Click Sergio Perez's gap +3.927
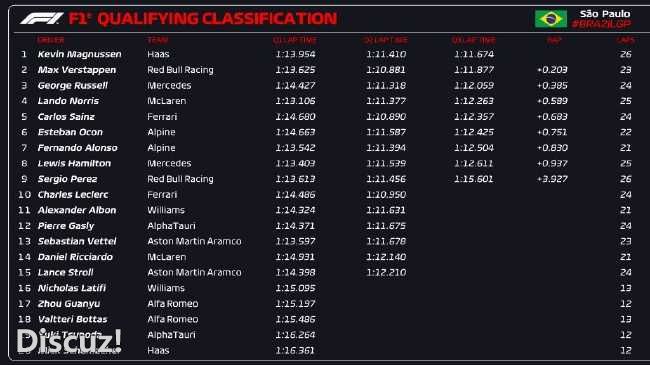This screenshot has height=365, width=650. (552, 179)
